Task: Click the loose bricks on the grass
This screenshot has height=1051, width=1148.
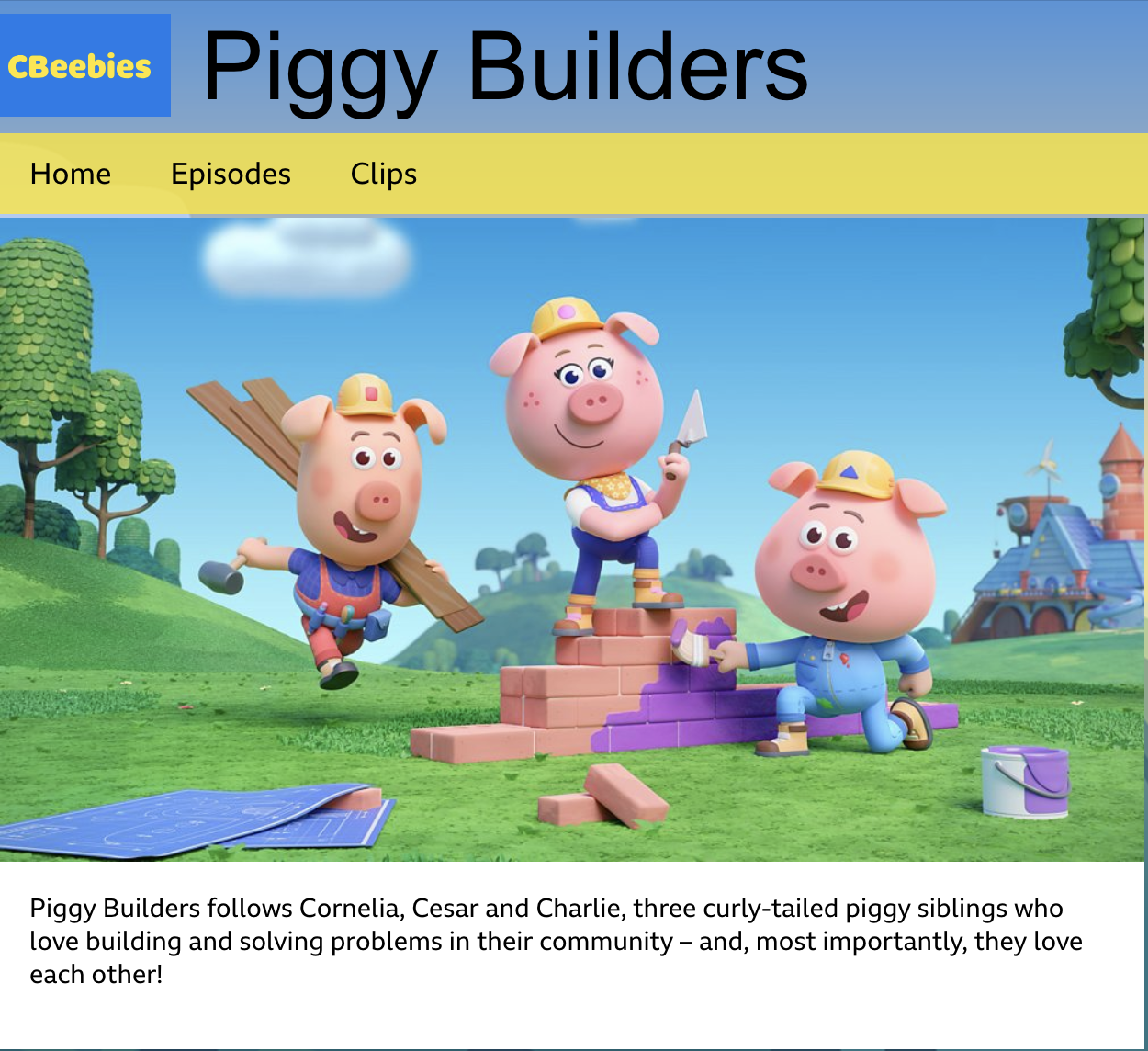Action: (x=602, y=797)
